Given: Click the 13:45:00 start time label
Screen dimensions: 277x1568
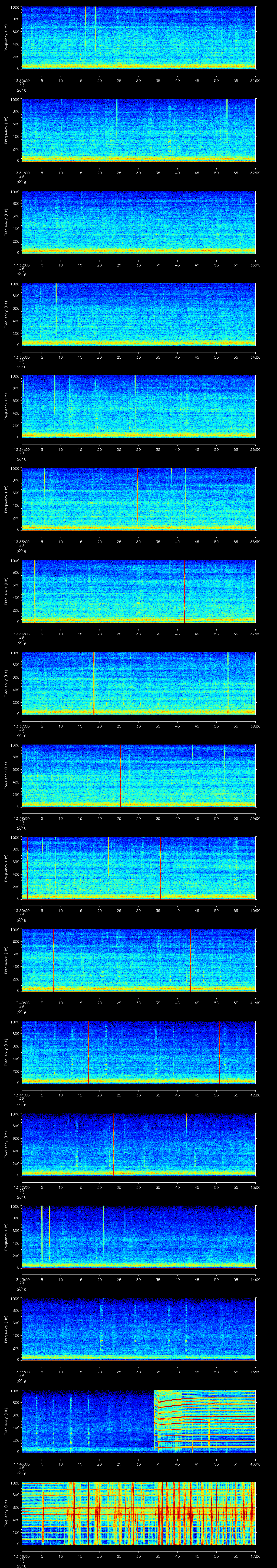Looking at the screenshot, I should 22,1463.
